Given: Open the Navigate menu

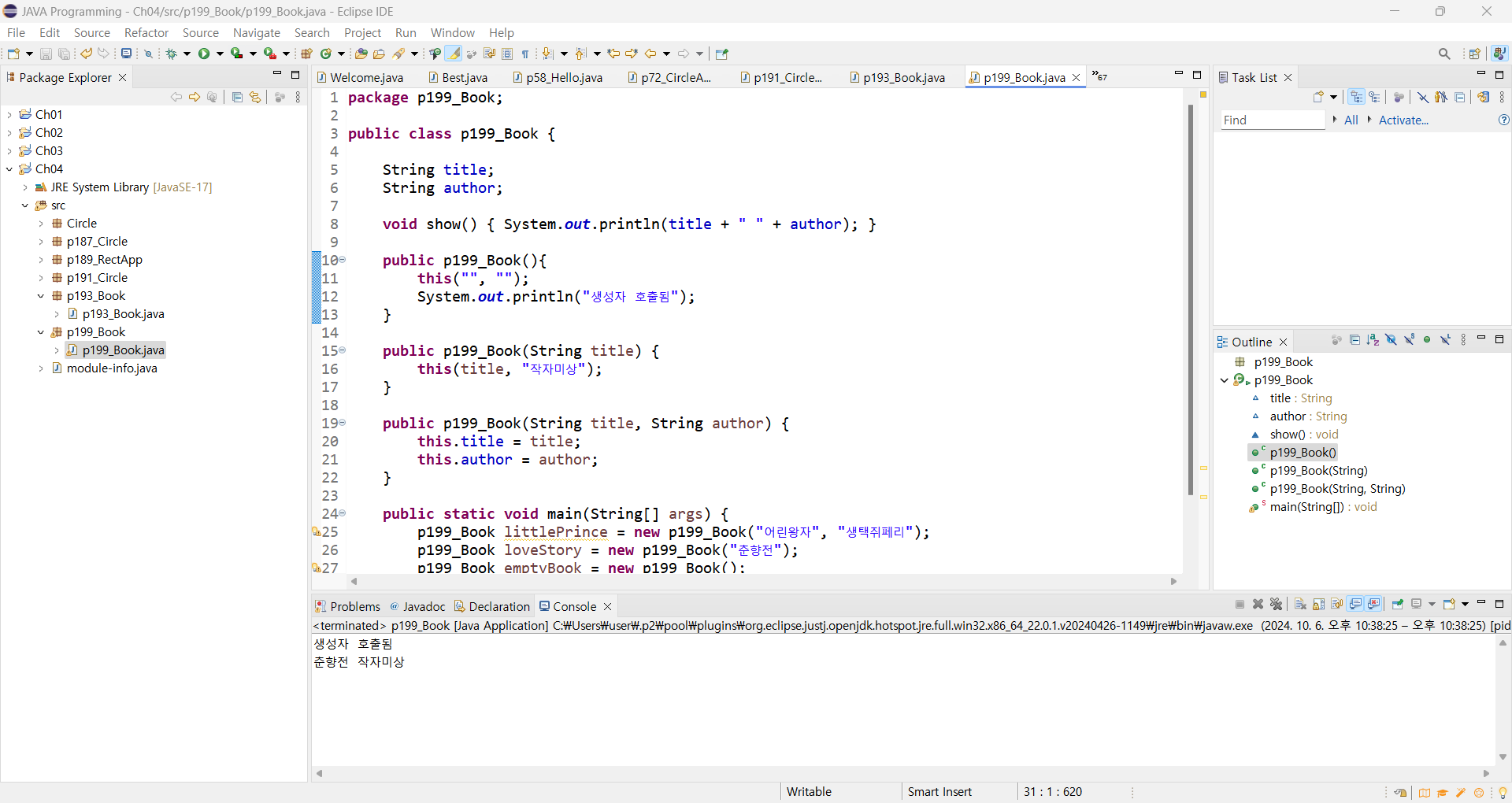Looking at the screenshot, I should pyautogui.click(x=257, y=32).
